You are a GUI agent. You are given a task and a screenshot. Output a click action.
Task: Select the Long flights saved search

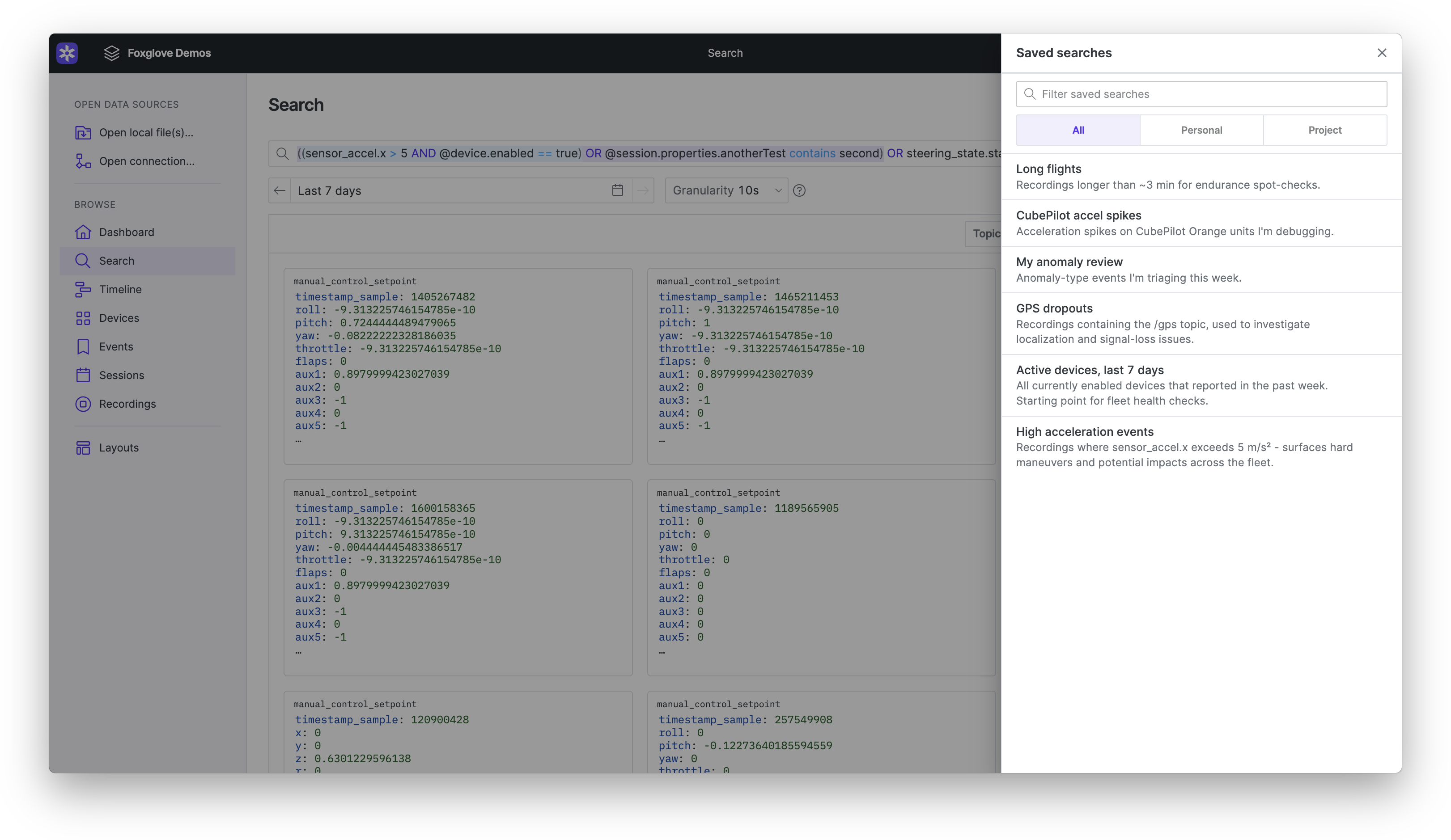click(x=1202, y=177)
